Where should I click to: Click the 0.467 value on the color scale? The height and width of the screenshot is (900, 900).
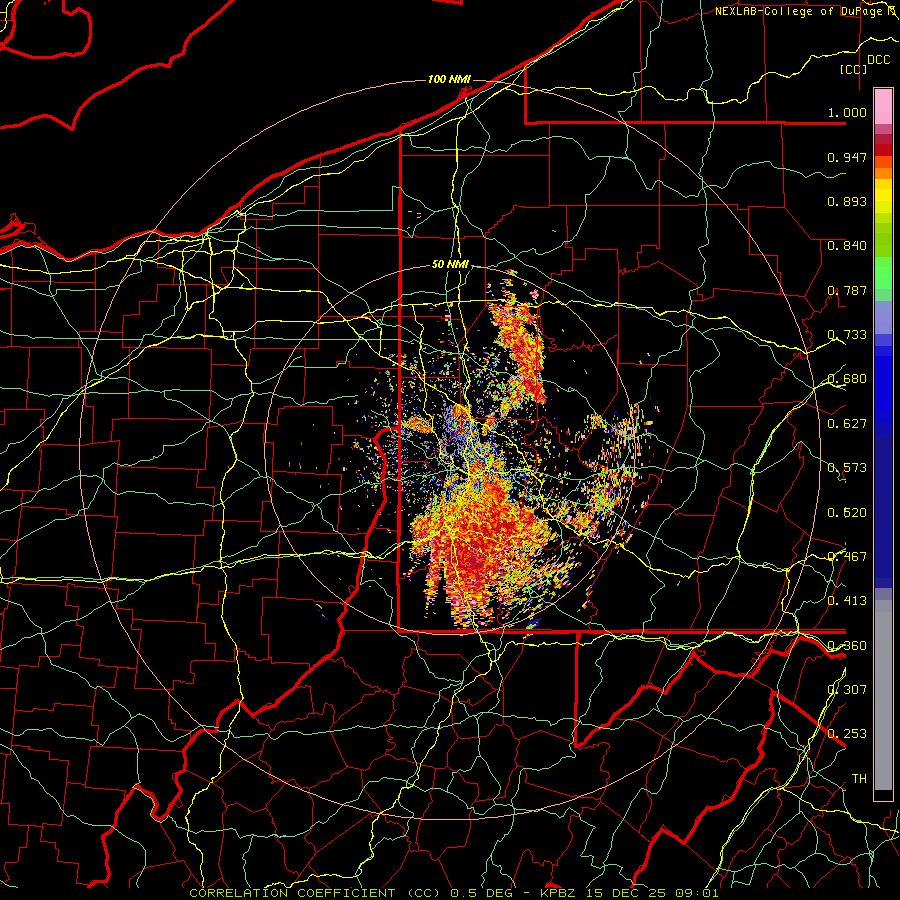(847, 557)
